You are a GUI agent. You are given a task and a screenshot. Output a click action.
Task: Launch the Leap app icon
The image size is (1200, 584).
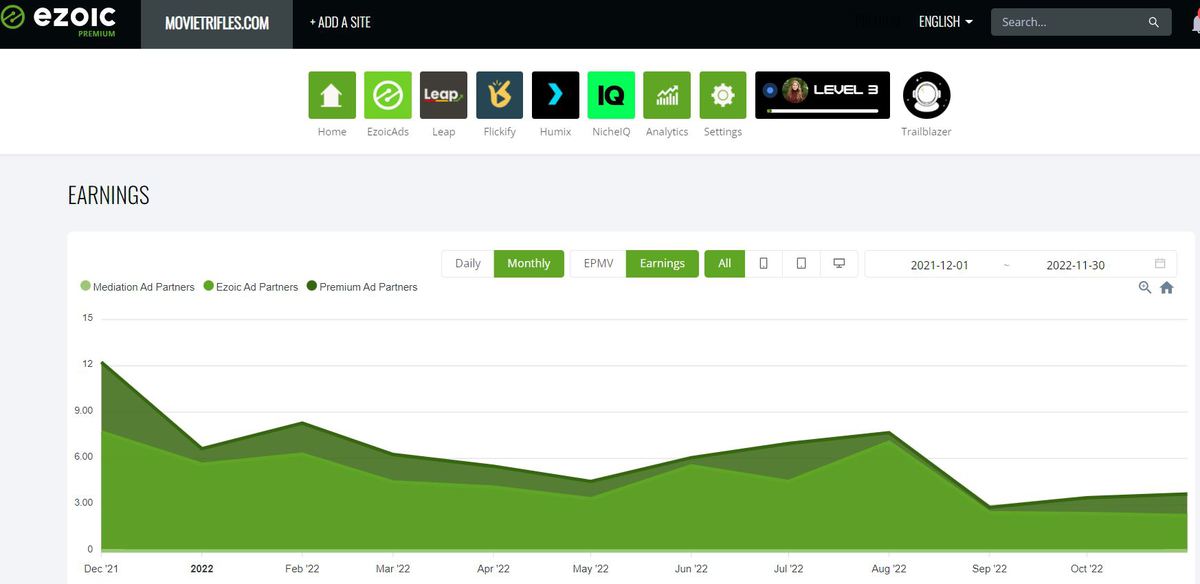pyautogui.click(x=444, y=95)
